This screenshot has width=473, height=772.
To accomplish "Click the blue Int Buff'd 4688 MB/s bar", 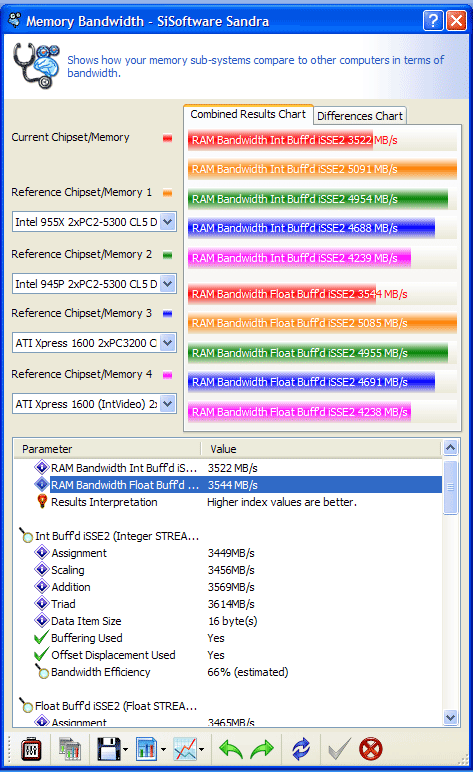I will [x=312, y=228].
